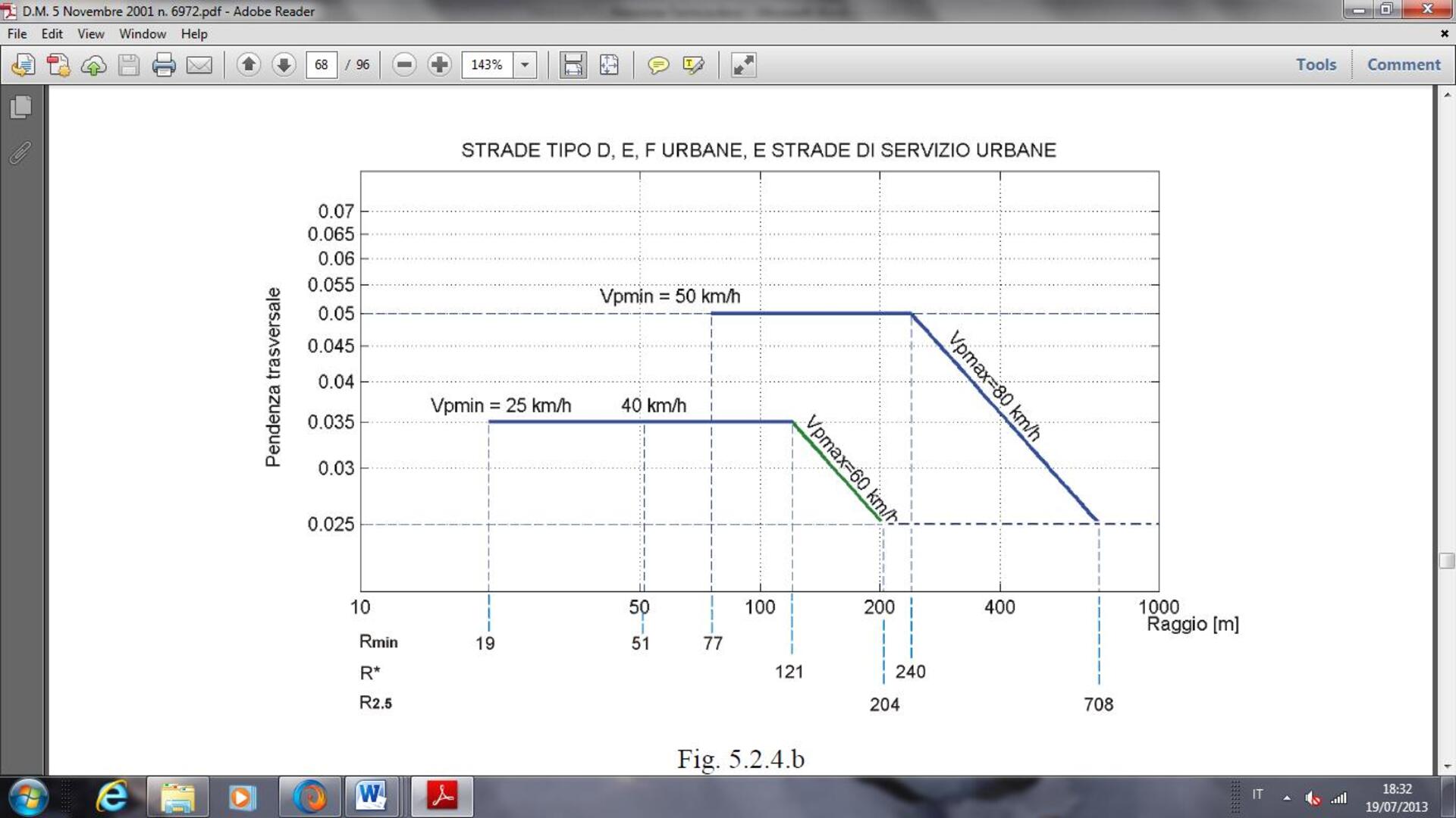Go to previous page arrow
Viewport: 1456px width, 818px height.
click(248, 65)
